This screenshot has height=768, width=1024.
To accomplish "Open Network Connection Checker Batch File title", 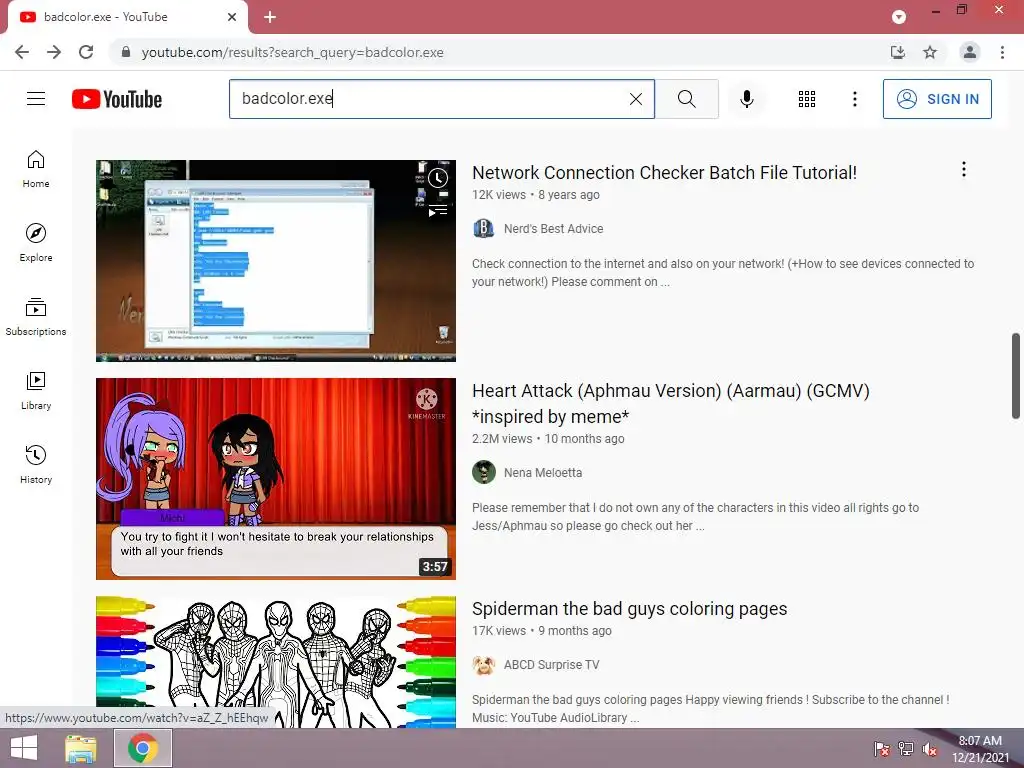I will [664, 172].
